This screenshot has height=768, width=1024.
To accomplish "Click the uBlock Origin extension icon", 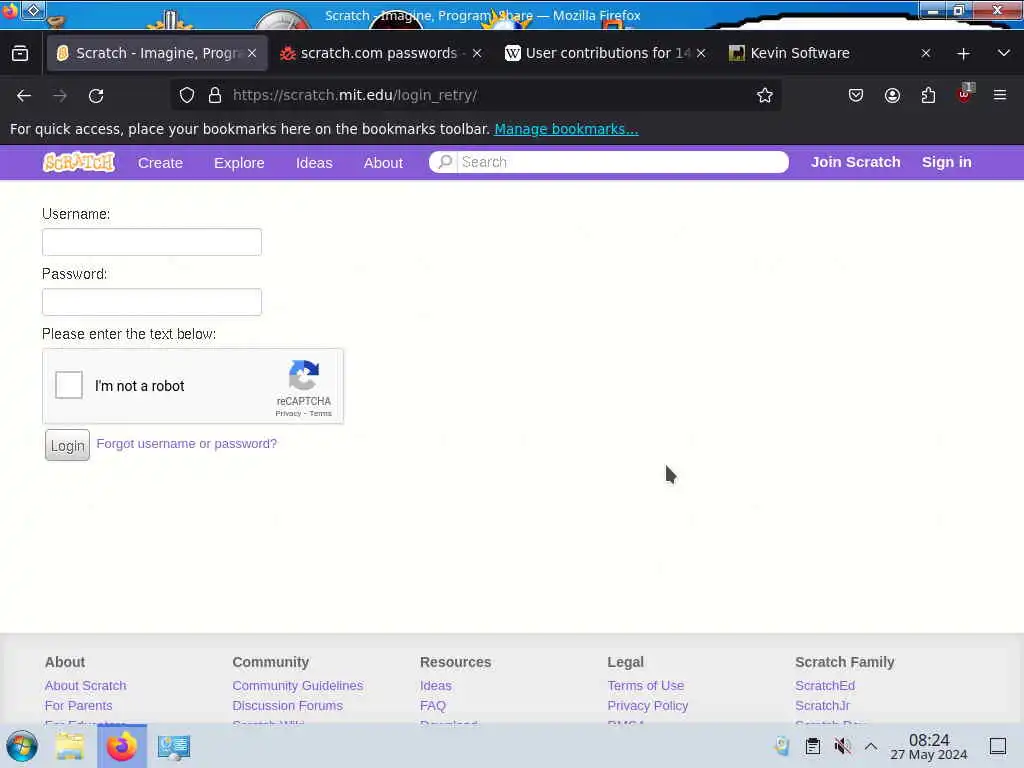I will [965, 94].
